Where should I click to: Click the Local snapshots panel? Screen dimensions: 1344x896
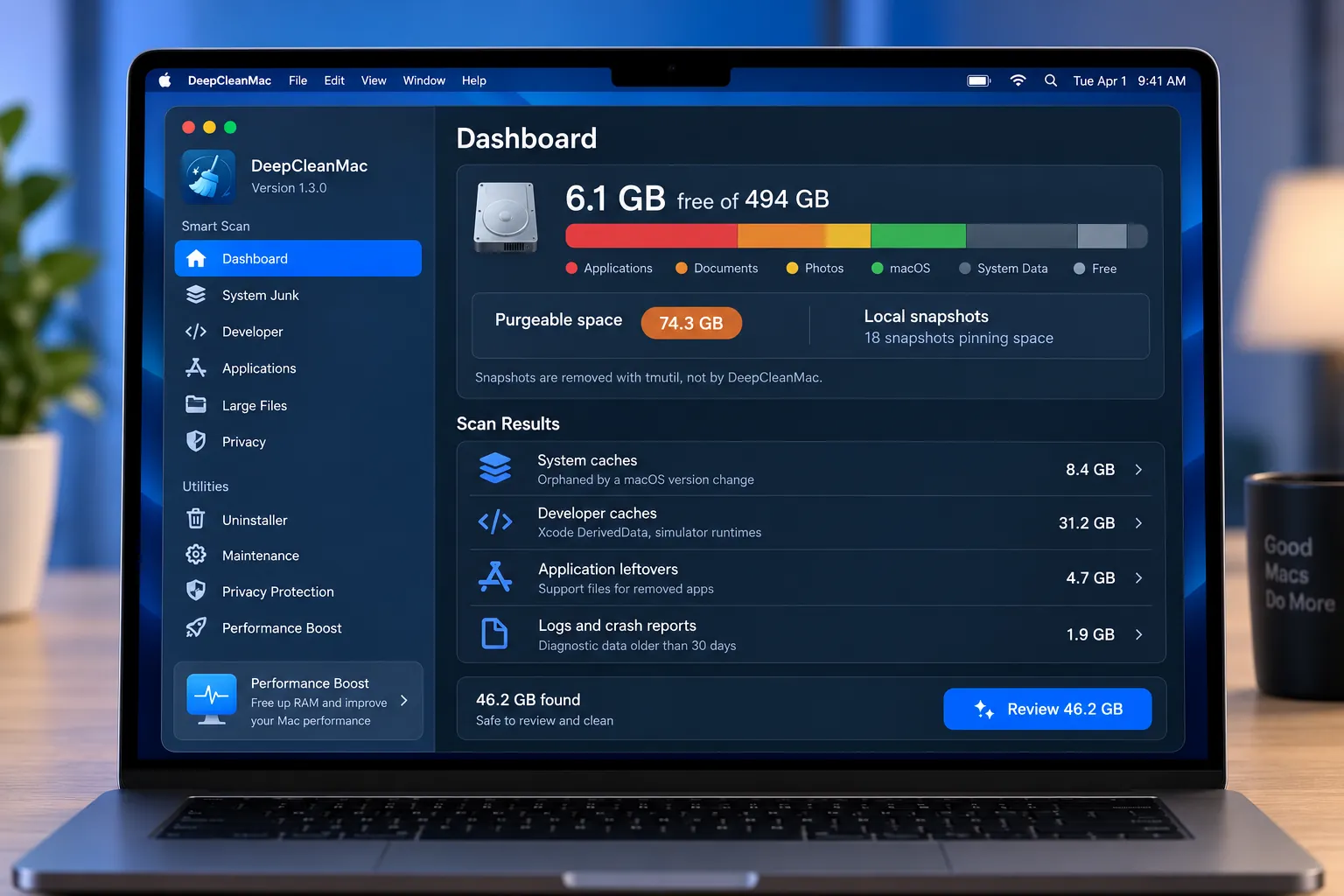point(980,326)
